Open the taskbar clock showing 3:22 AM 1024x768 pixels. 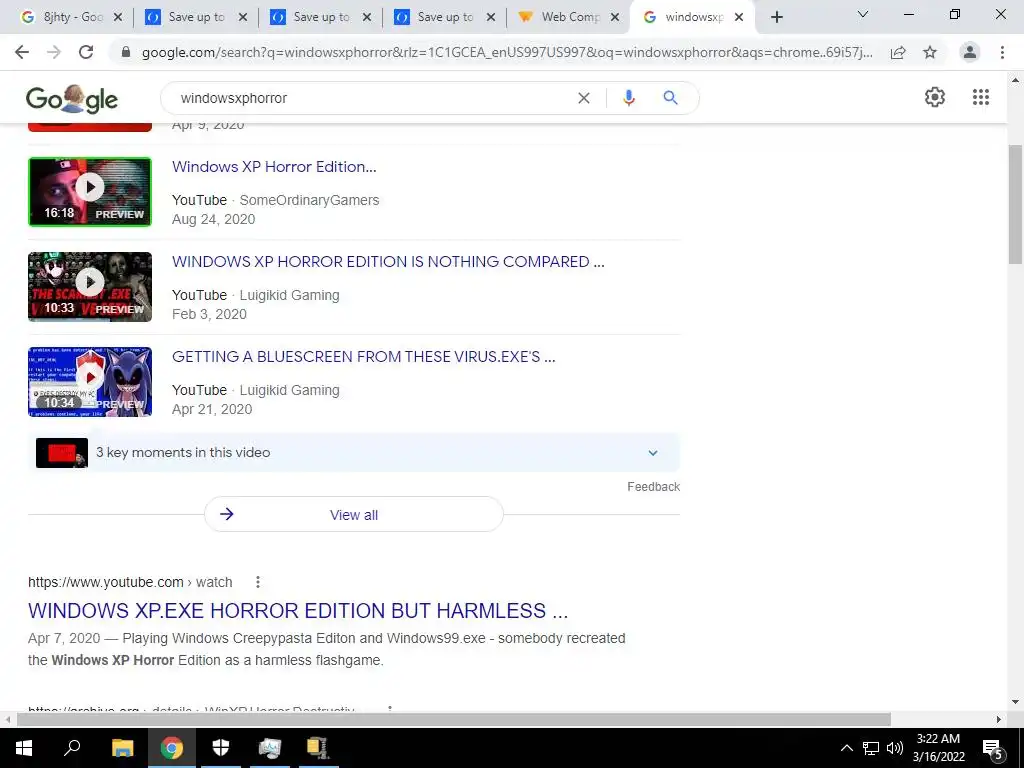938,748
